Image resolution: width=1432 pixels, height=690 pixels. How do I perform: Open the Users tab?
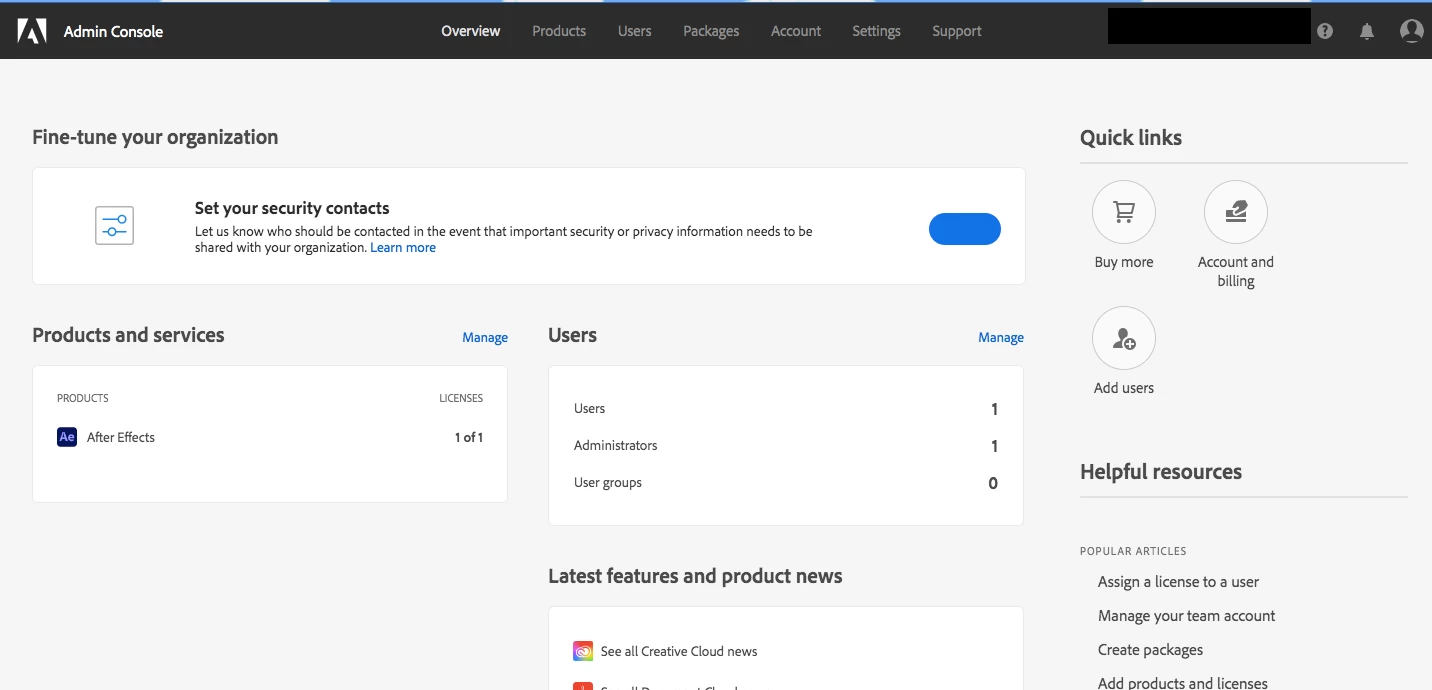(x=635, y=31)
